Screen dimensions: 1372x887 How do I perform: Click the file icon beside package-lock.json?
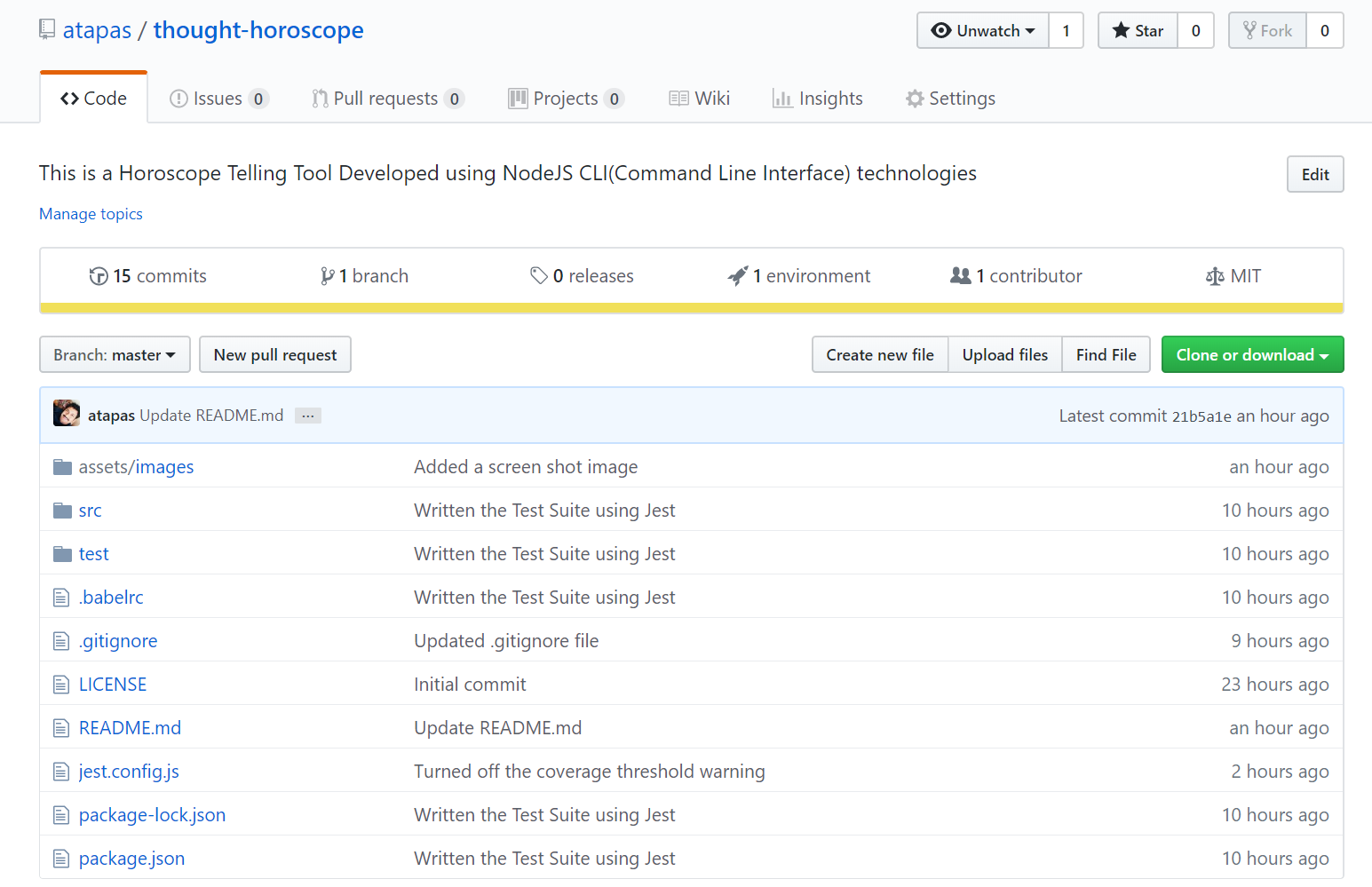[x=61, y=815]
